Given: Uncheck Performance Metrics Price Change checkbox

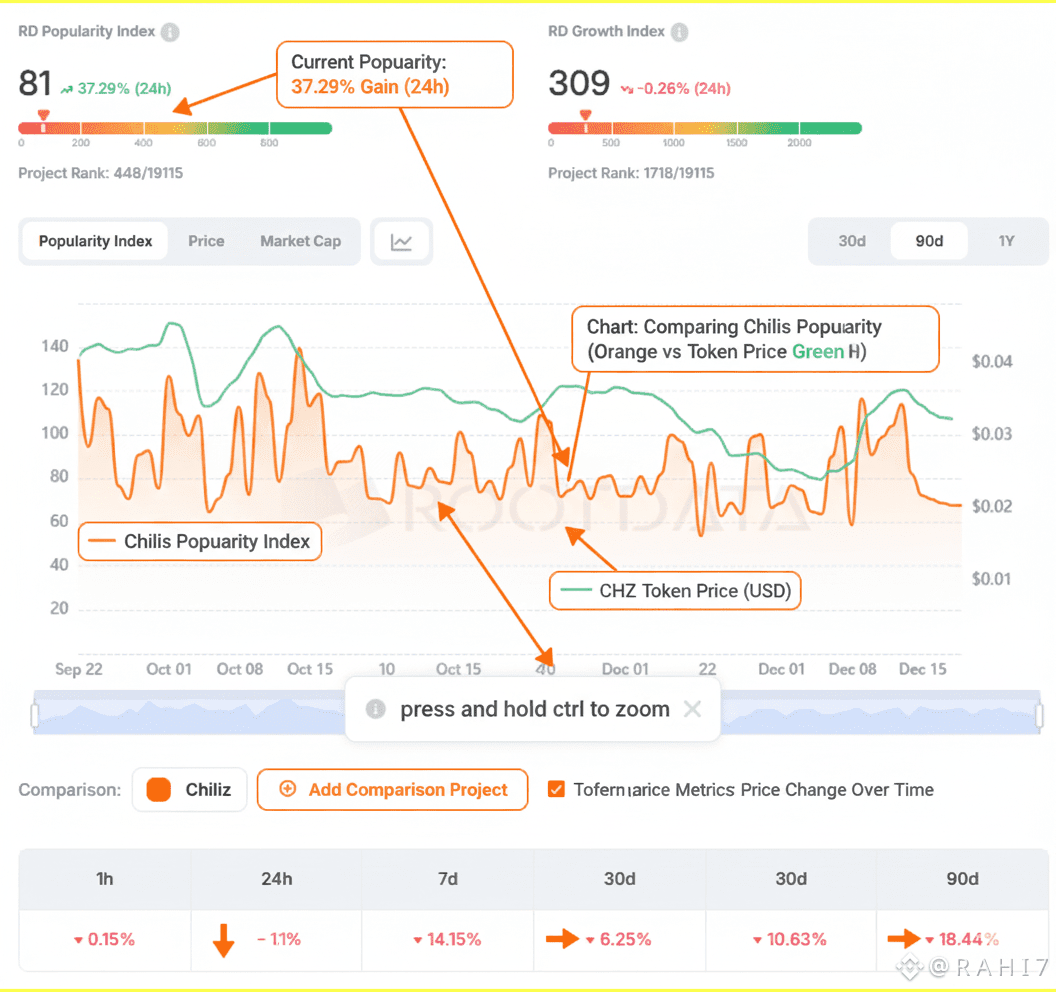Looking at the screenshot, I should [556, 789].
